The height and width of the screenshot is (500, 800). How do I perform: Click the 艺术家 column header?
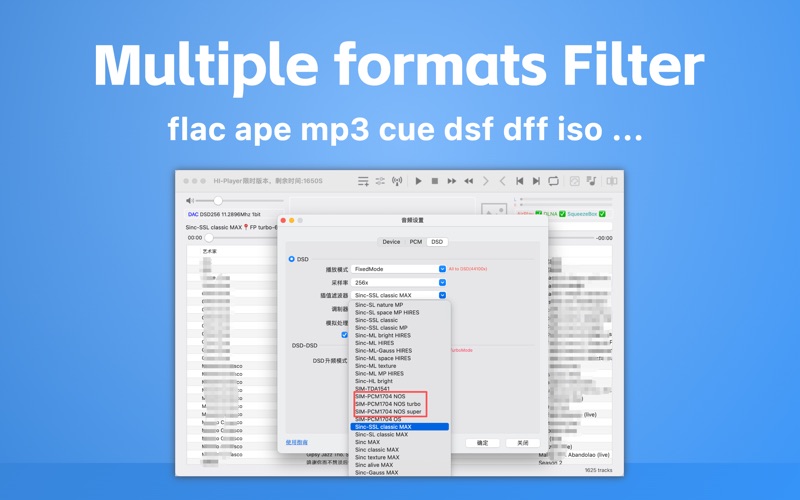209,251
